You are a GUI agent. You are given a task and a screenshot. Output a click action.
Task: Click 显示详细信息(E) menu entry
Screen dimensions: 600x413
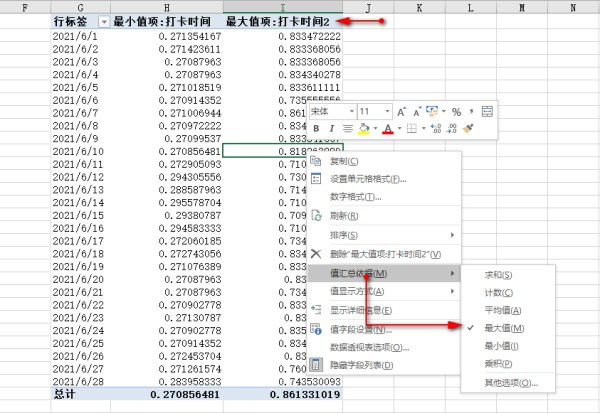tap(384, 310)
